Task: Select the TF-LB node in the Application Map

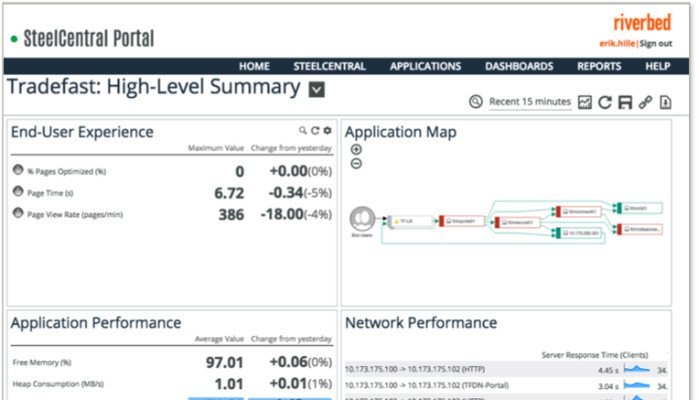Action: pos(411,221)
